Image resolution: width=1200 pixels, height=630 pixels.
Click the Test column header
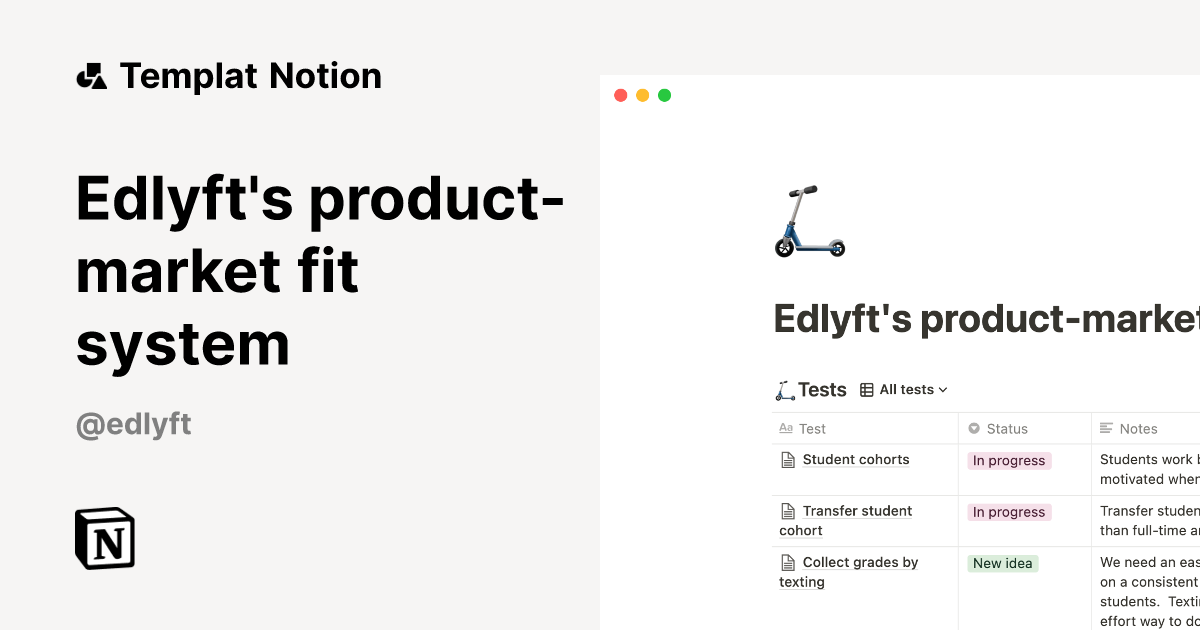click(x=812, y=428)
